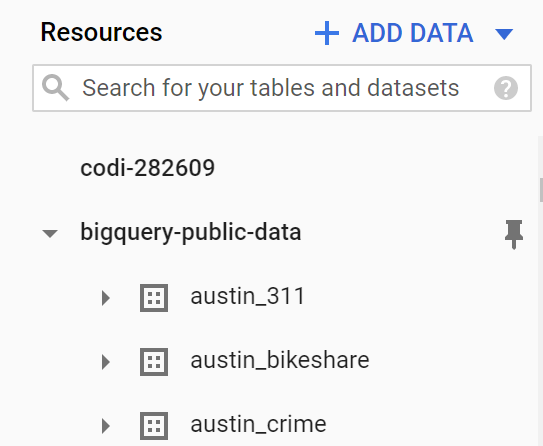
Task: Select the codi-282609 project
Action: [148, 168]
